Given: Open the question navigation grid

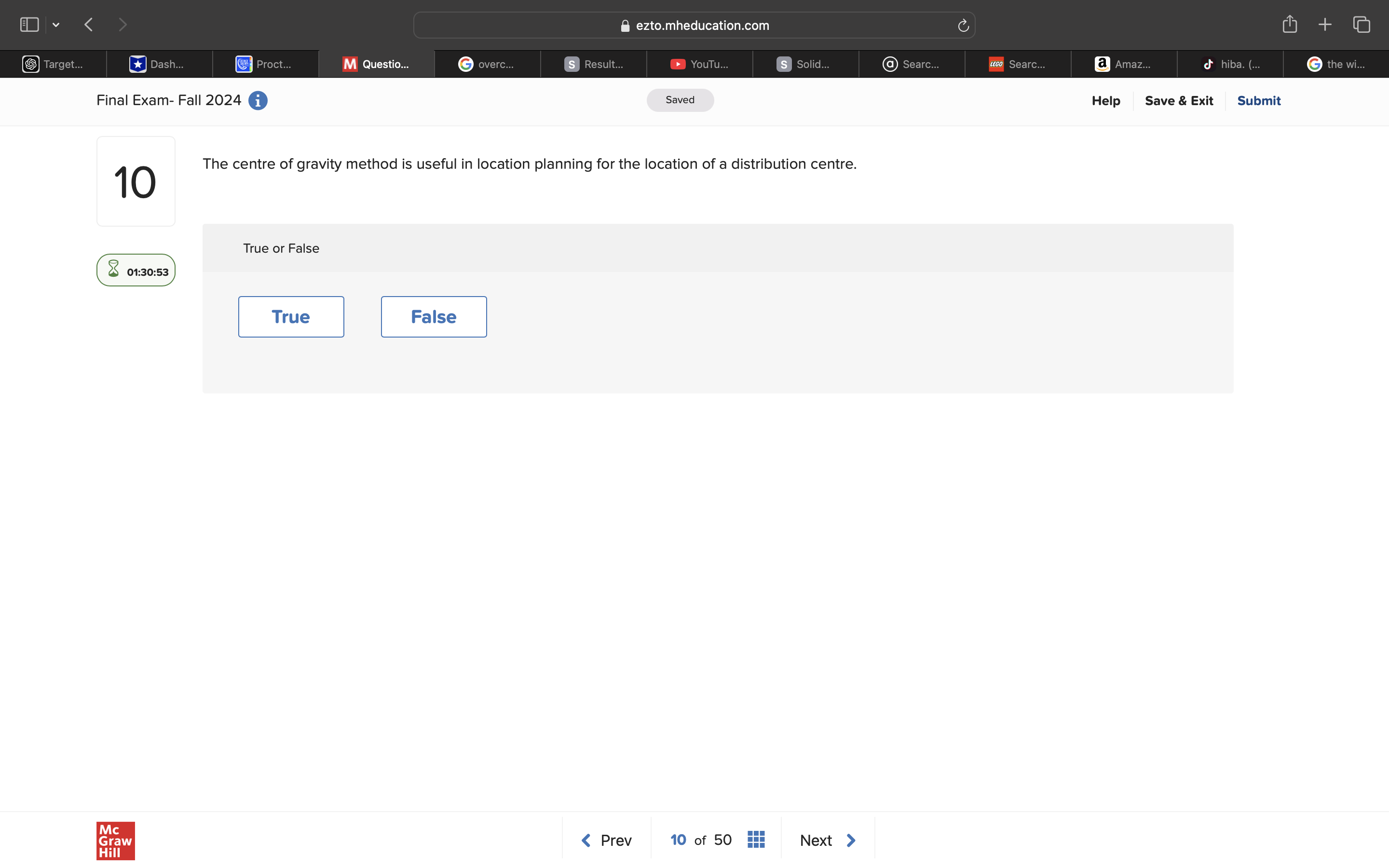Looking at the screenshot, I should pyautogui.click(x=755, y=839).
